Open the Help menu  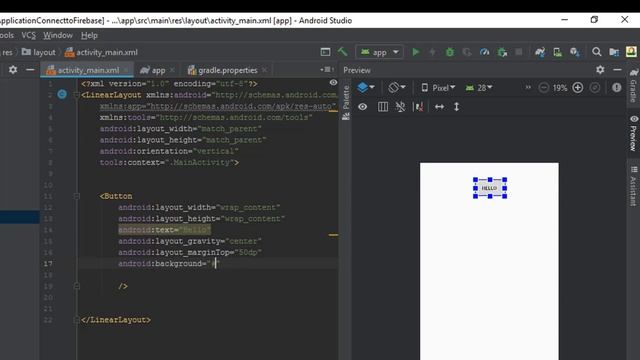[89, 36]
